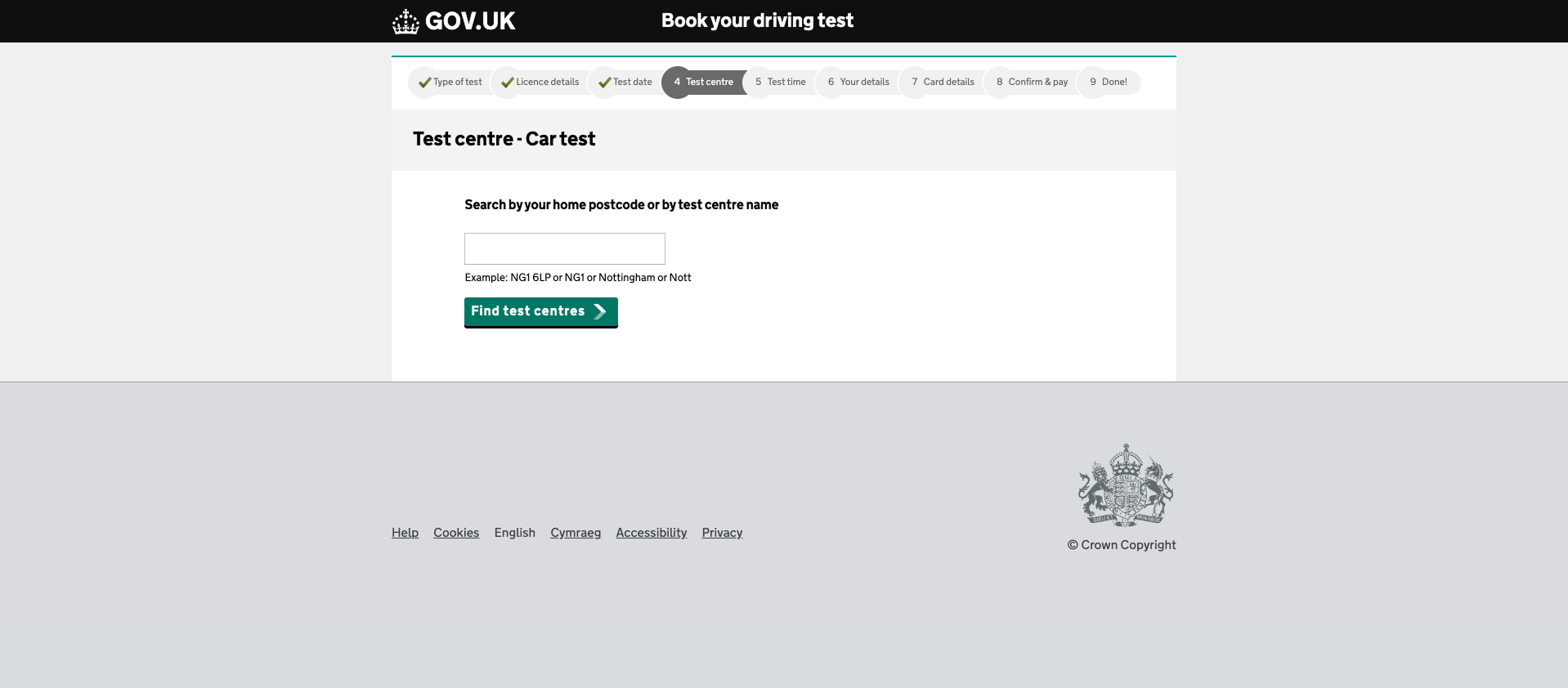Open step 6 Your details

858,83
